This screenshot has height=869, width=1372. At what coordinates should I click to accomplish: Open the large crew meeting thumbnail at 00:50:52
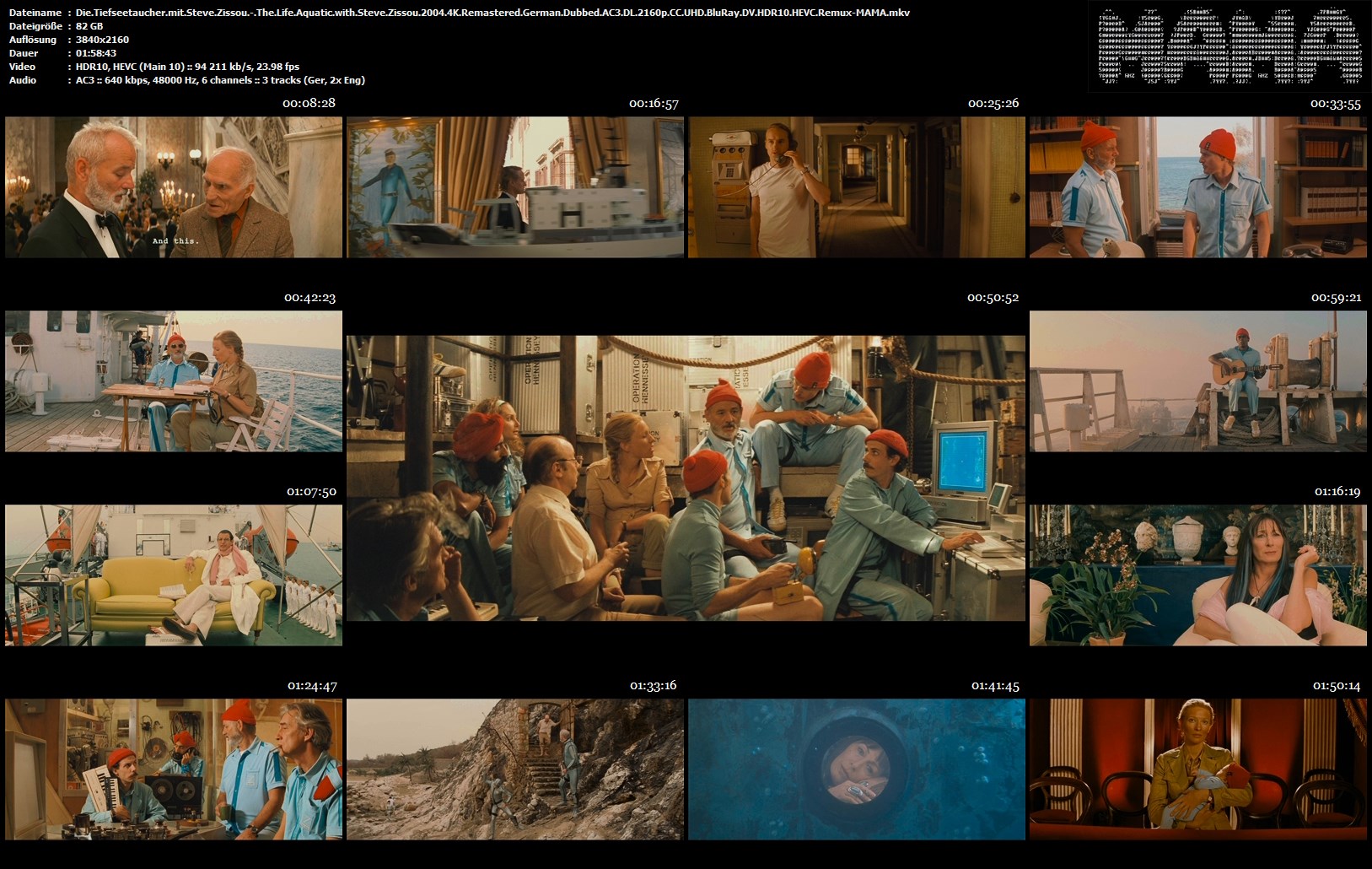click(686, 478)
